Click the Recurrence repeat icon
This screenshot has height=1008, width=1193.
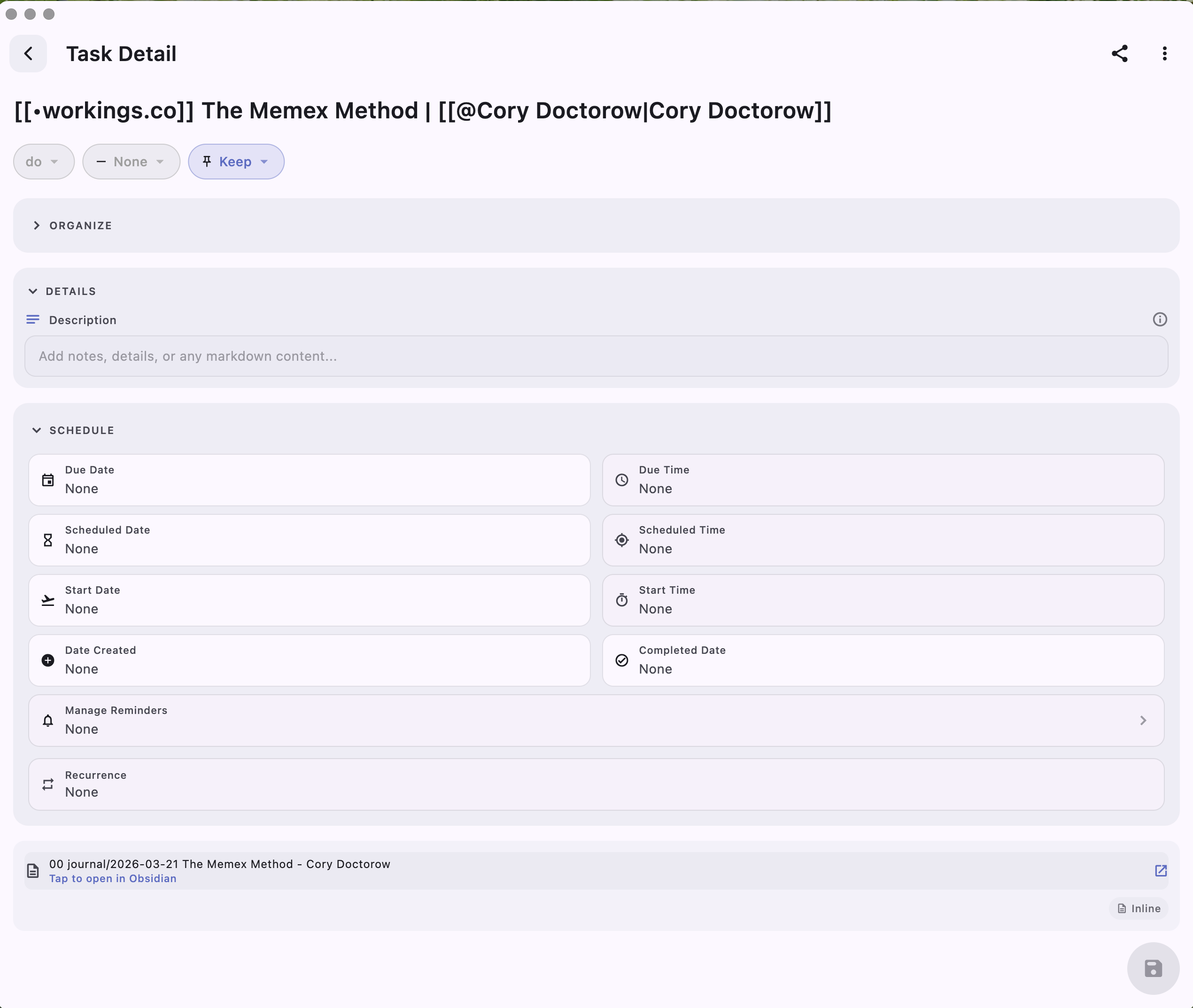click(x=48, y=784)
